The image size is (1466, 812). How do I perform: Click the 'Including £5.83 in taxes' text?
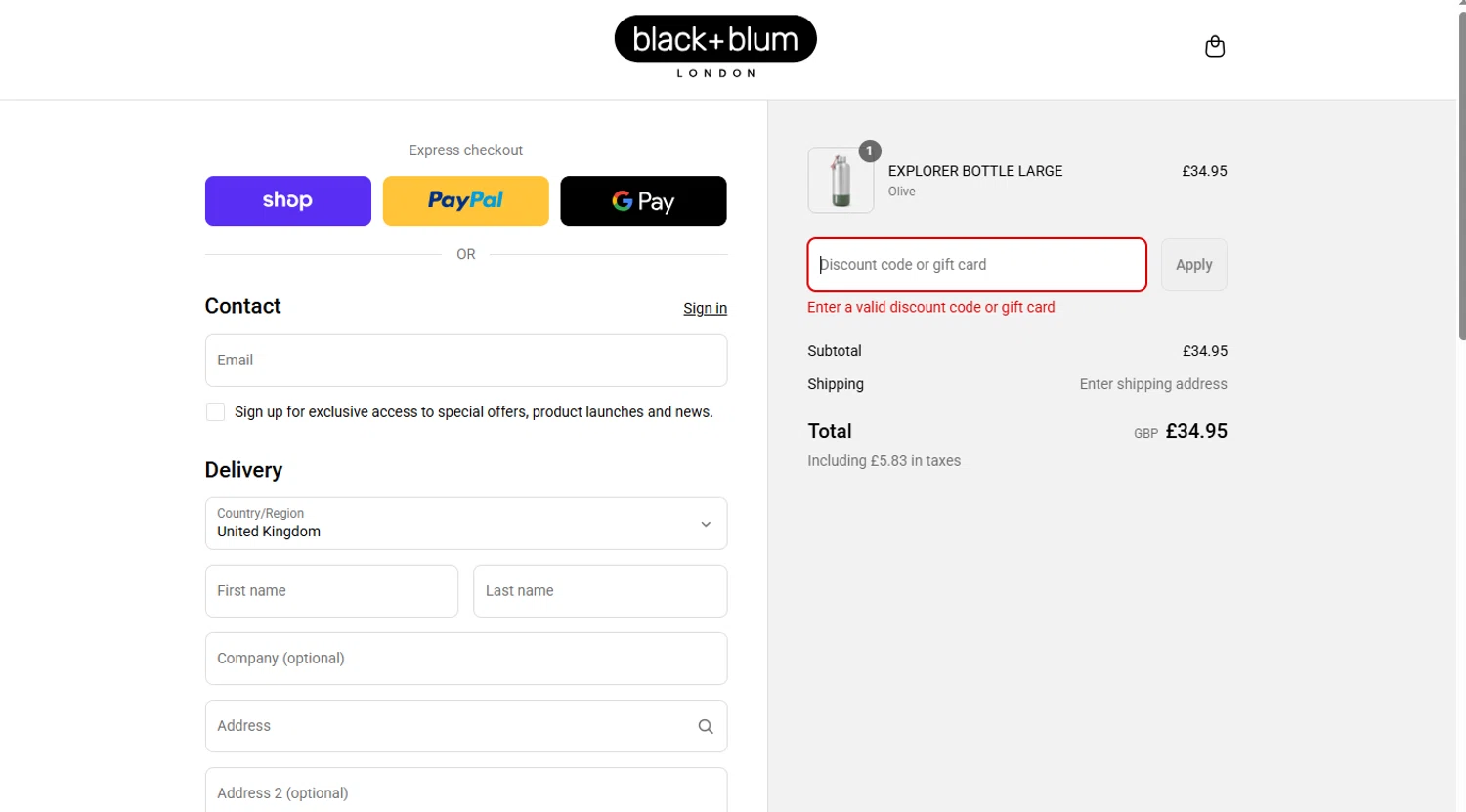pyautogui.click(x=884, y=461)
